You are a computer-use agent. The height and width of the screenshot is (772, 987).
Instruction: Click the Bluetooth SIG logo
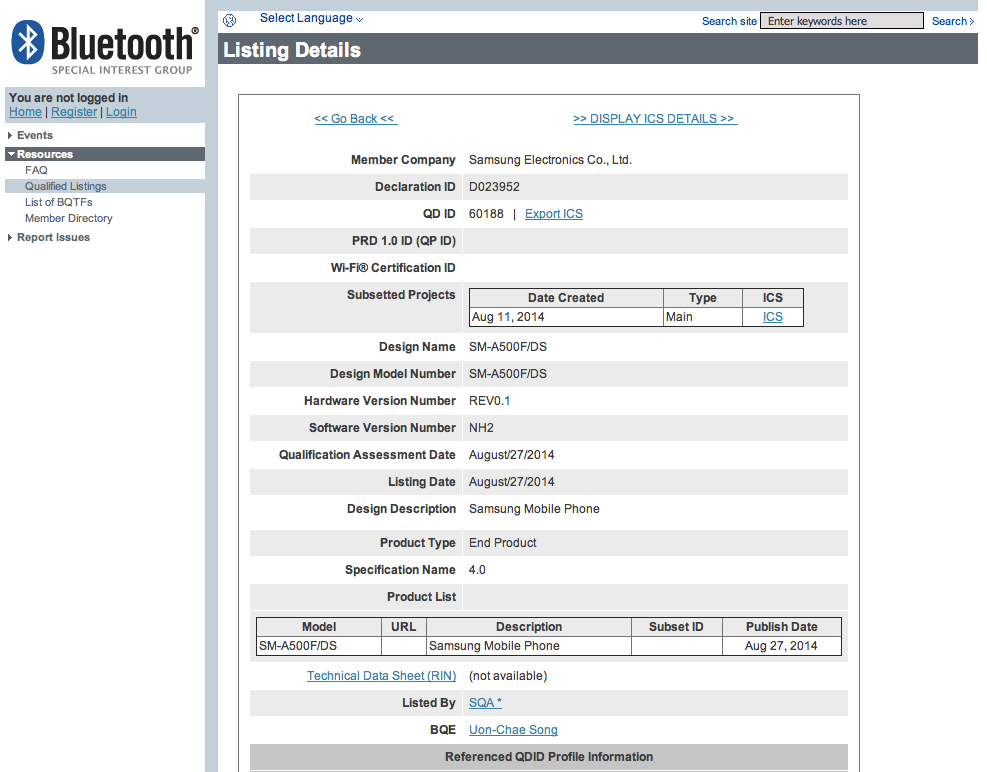102,45
